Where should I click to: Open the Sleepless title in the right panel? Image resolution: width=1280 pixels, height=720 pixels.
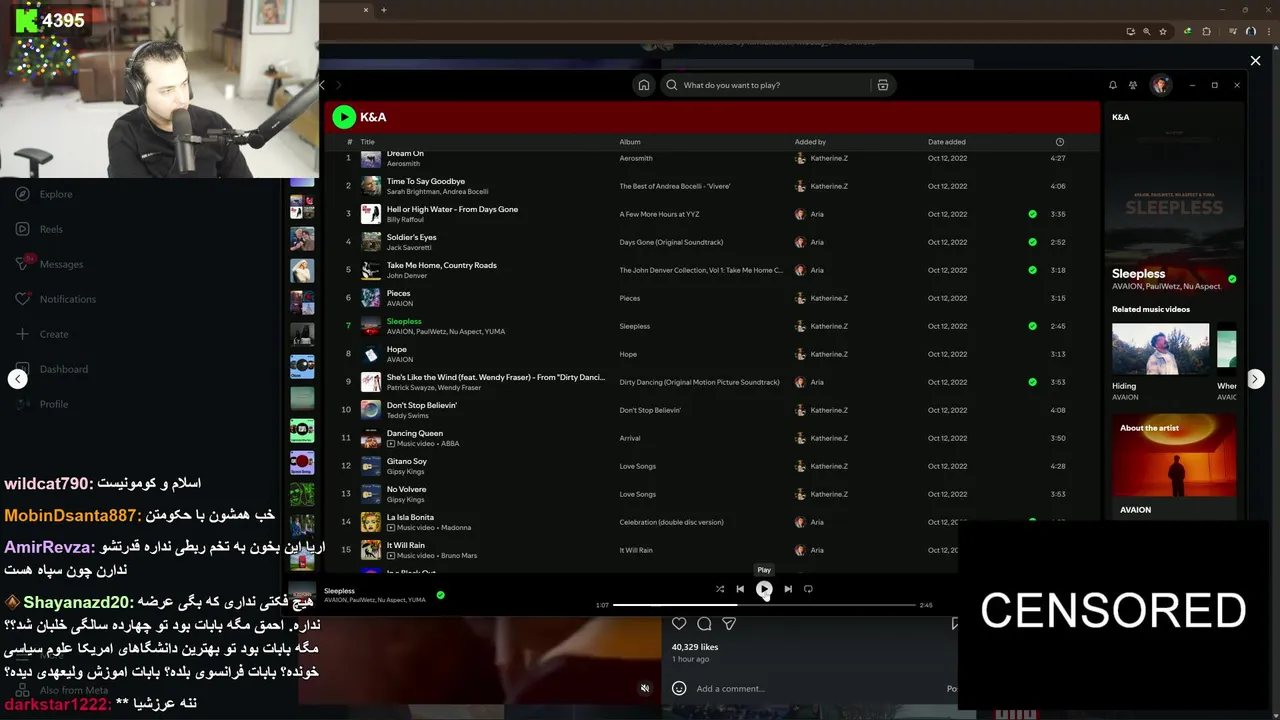(1138, 273)
